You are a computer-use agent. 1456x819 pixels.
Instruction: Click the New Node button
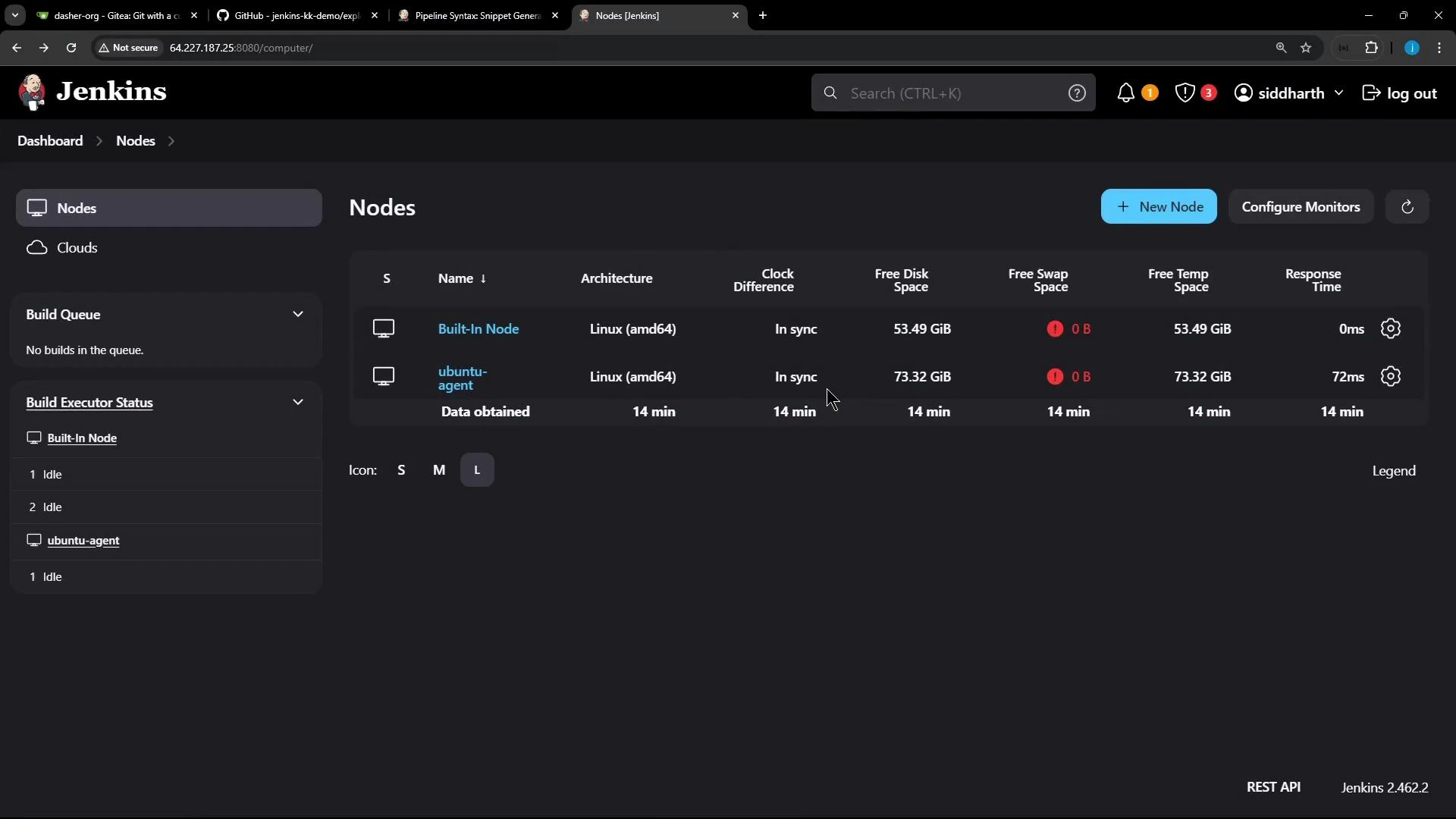[1159, 206]
